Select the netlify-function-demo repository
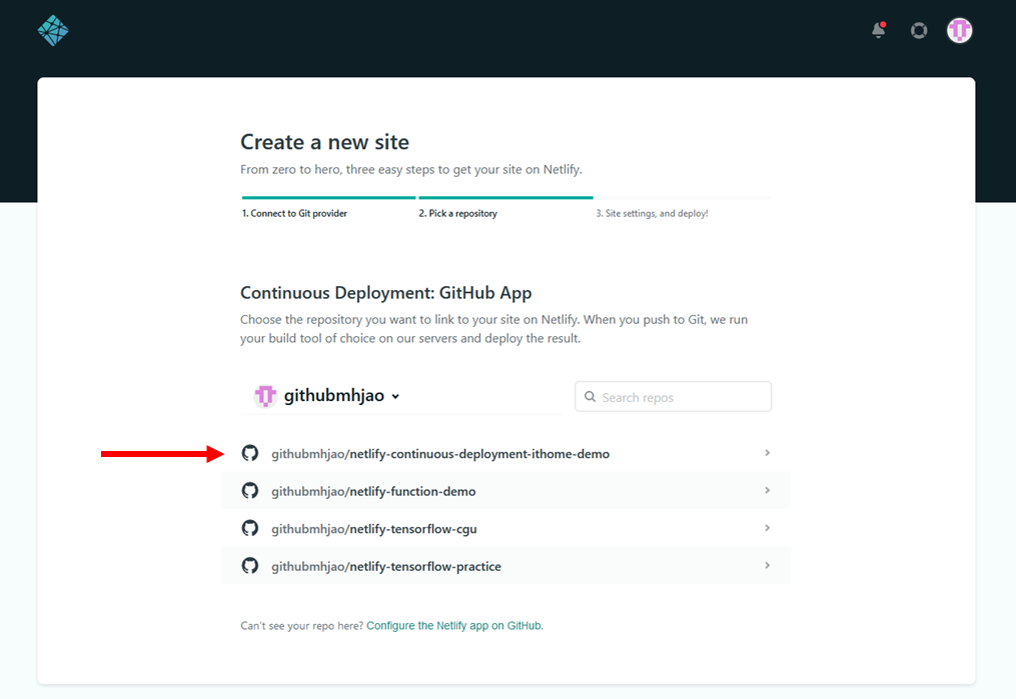 (411, 492)
